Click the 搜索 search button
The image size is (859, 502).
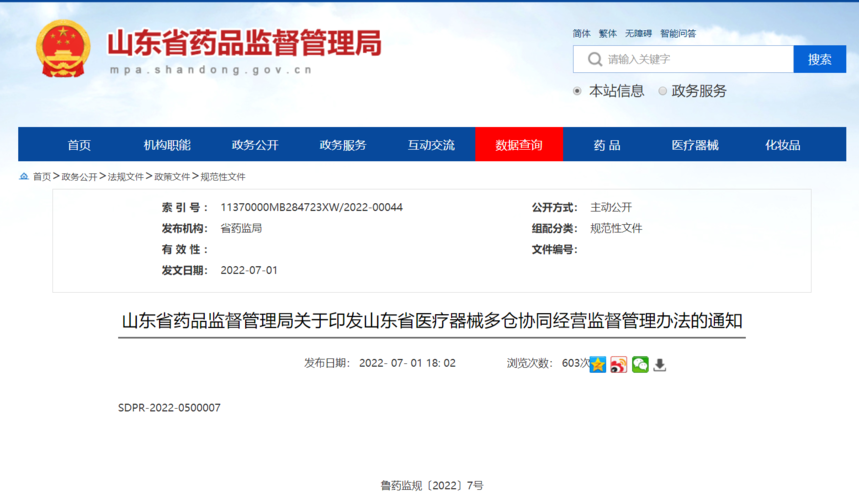pos(820,59)
